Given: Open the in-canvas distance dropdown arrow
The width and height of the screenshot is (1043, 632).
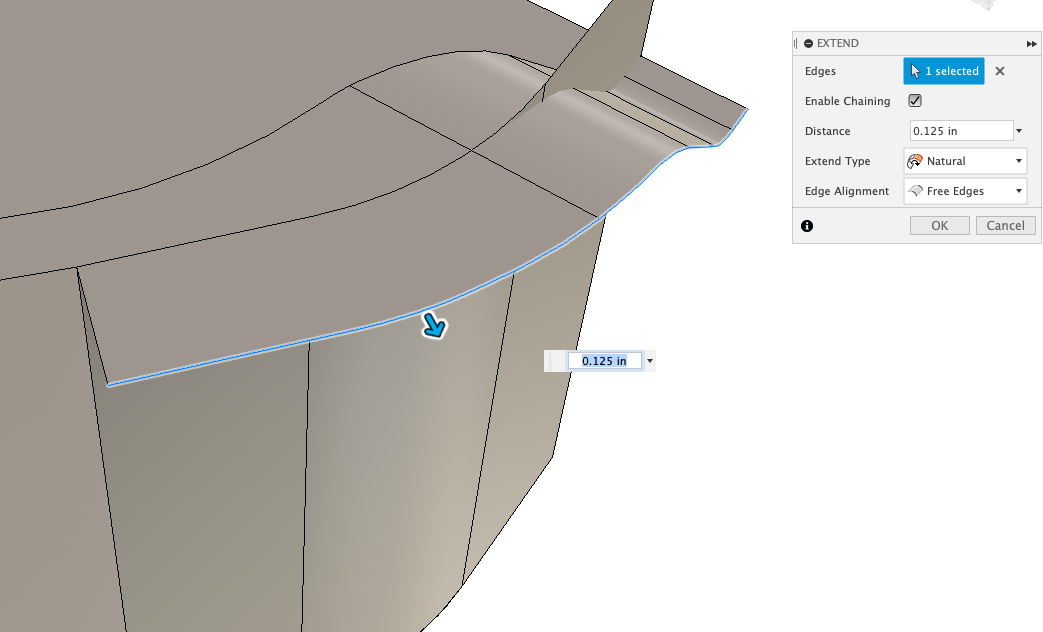Looking at the screenshot, I should coord(650,360).
